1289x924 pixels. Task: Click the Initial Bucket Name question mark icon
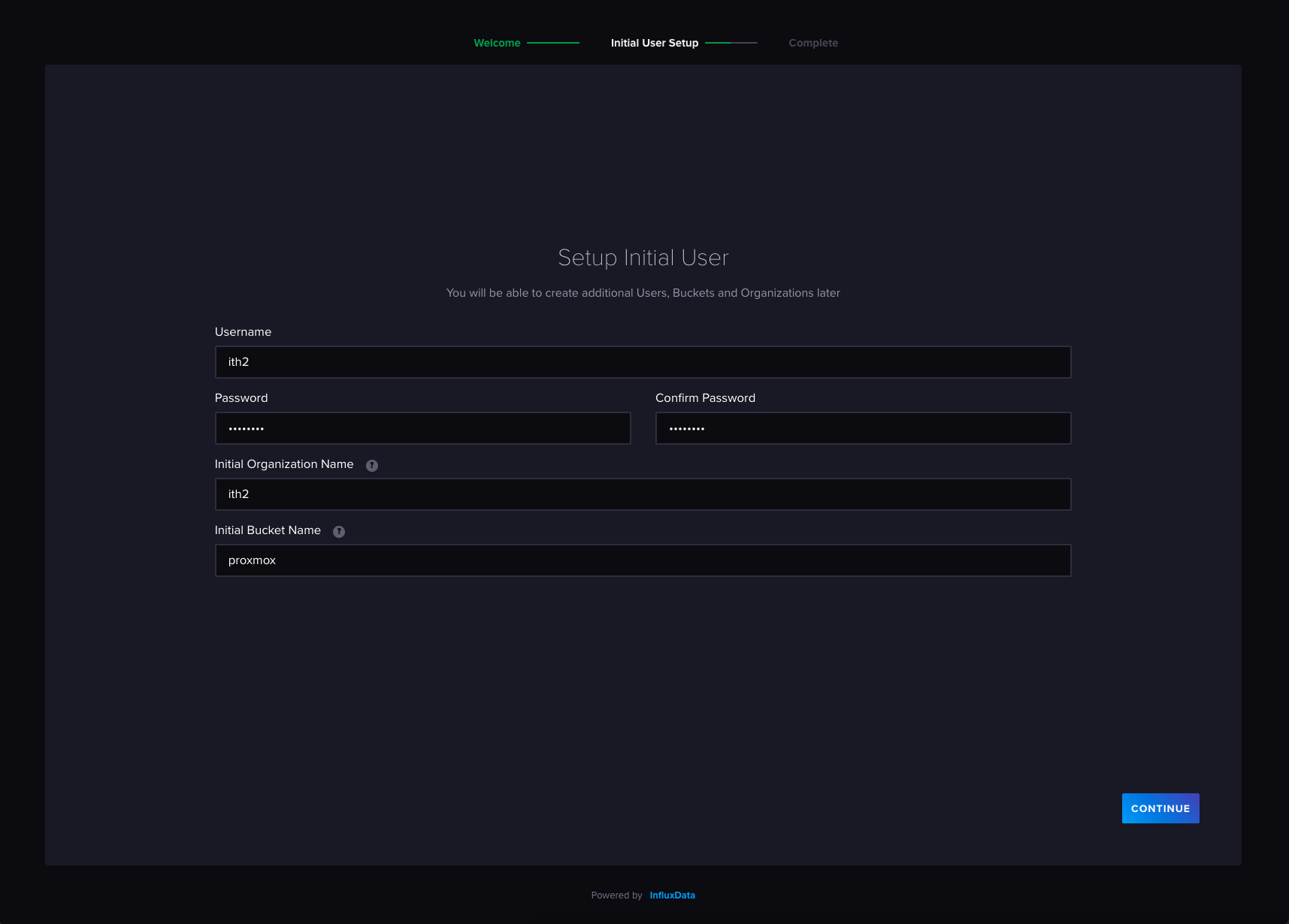click(x=338, y=531)
